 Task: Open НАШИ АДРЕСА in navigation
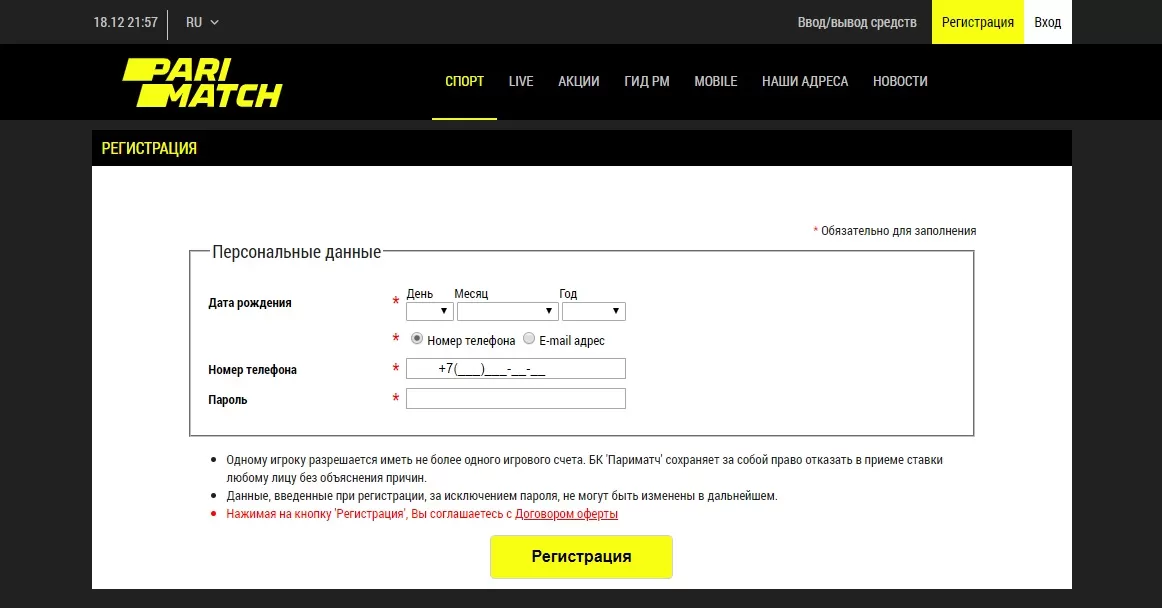pos(805,82)
